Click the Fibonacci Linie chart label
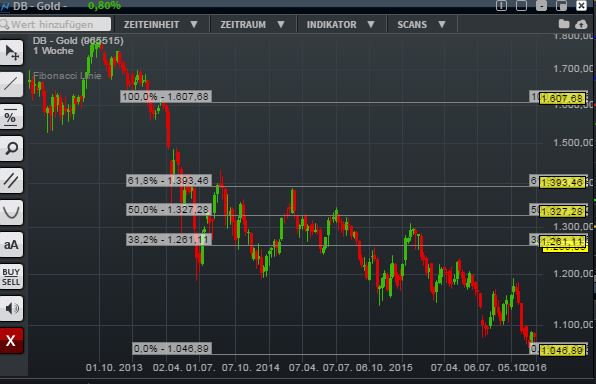The width and height of the screenshot is (596, 384). tap(67, 76)
